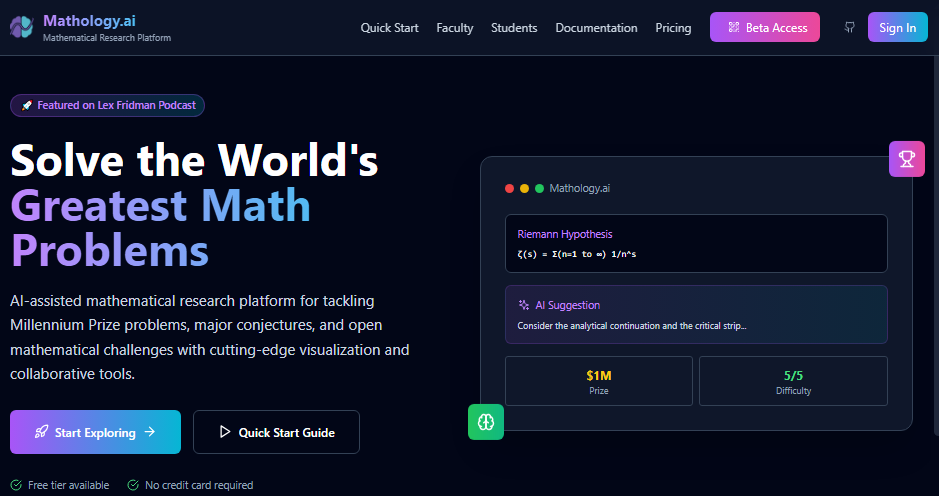
Task: Click the Greatest Math headline text
Action: click(160, 205)
